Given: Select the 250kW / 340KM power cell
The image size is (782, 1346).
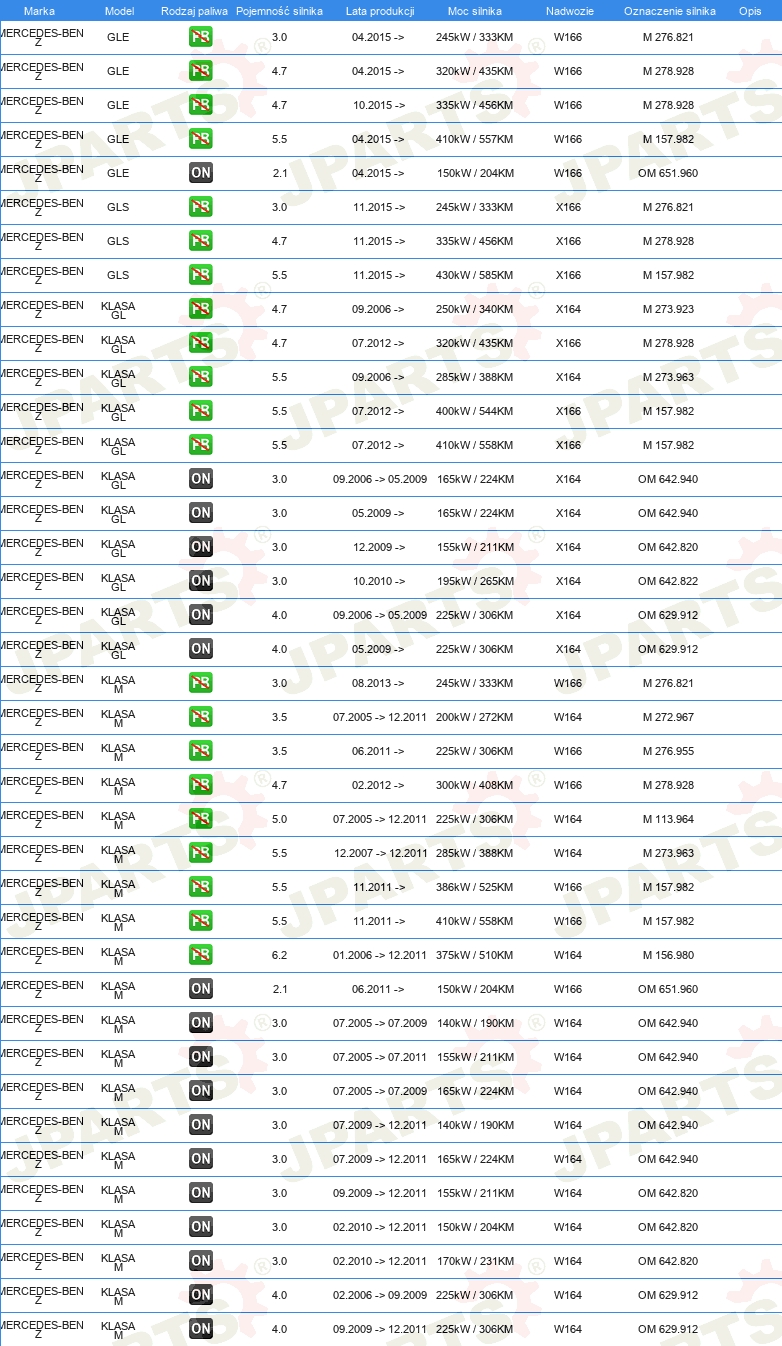Looking at the screenshot, I should coord(474,309).
